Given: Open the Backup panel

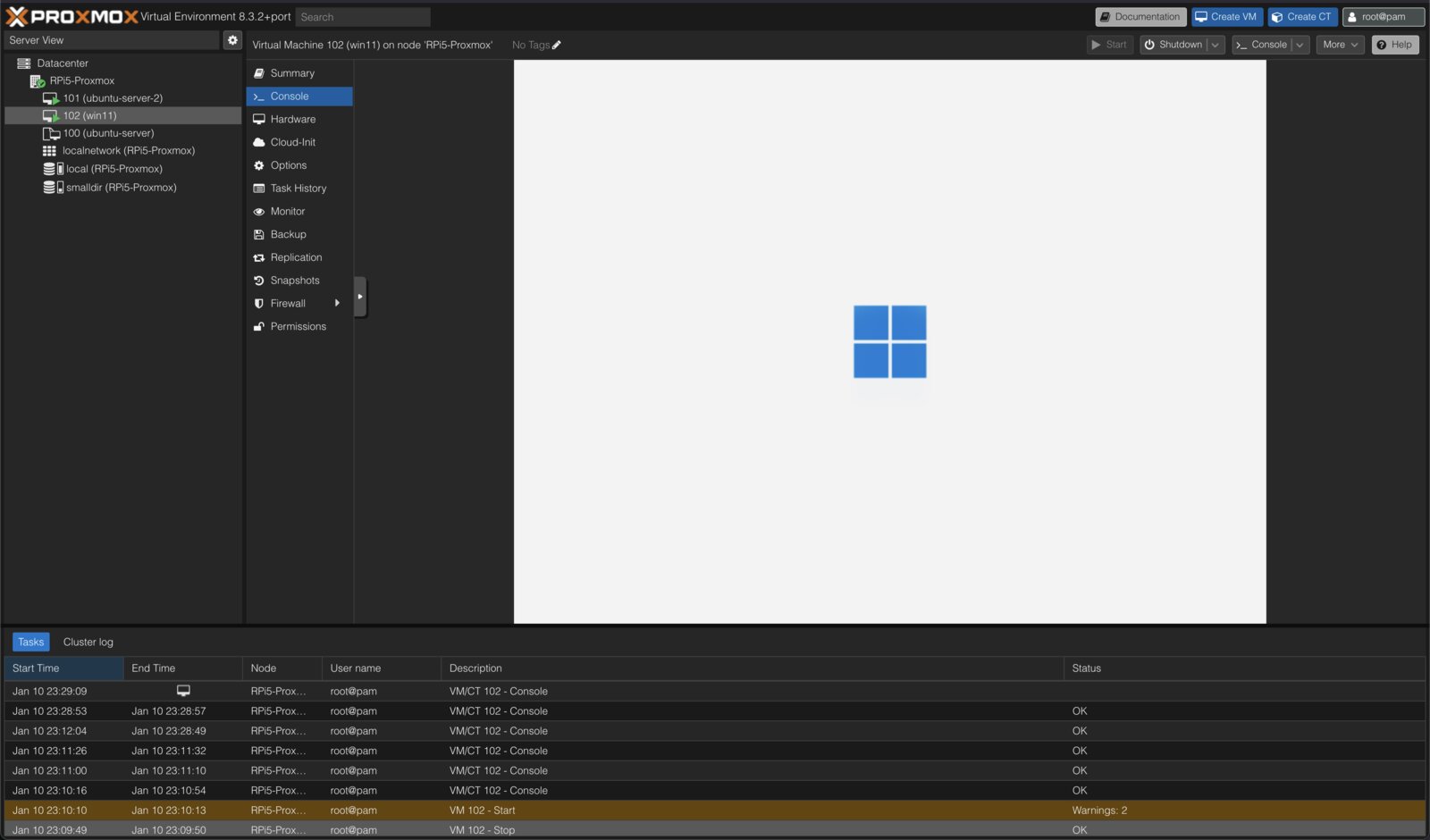Looking at the screenshot, I should tap(299, 234).
